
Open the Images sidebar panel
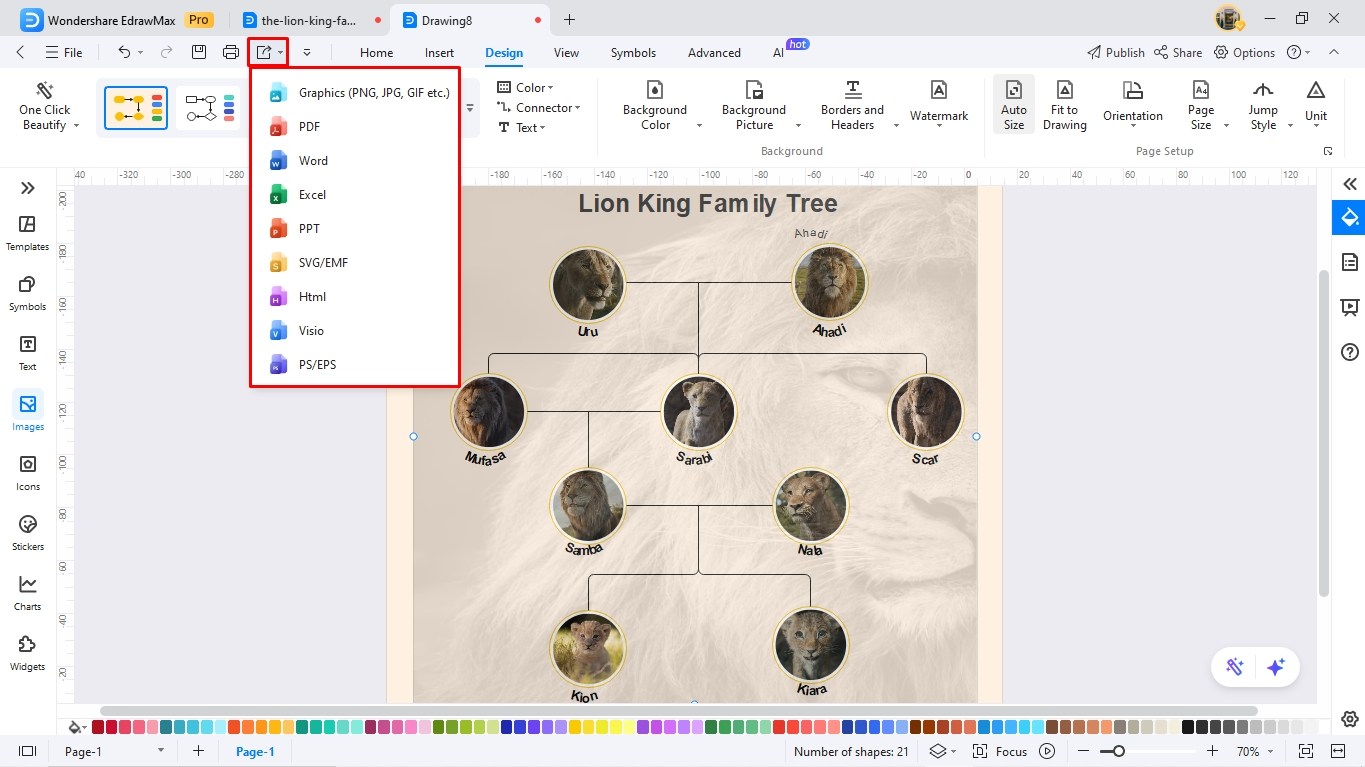28,413
